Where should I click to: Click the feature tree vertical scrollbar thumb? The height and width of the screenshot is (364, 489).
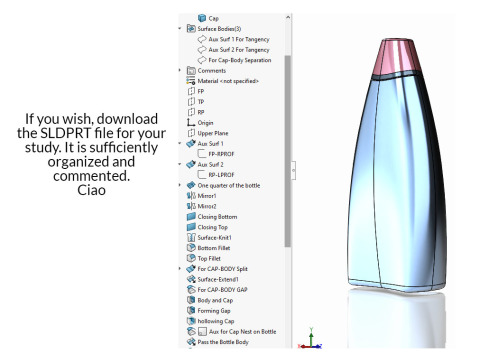pos(288,151)
